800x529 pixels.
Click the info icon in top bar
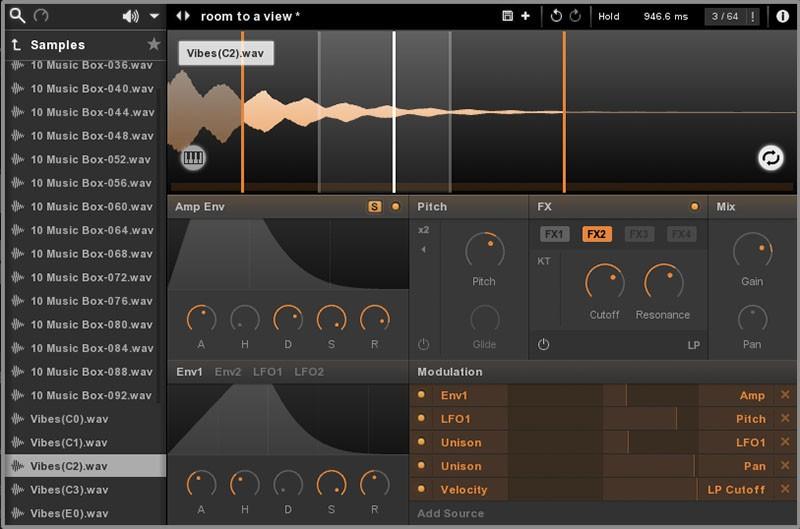[x=782, y=16]
